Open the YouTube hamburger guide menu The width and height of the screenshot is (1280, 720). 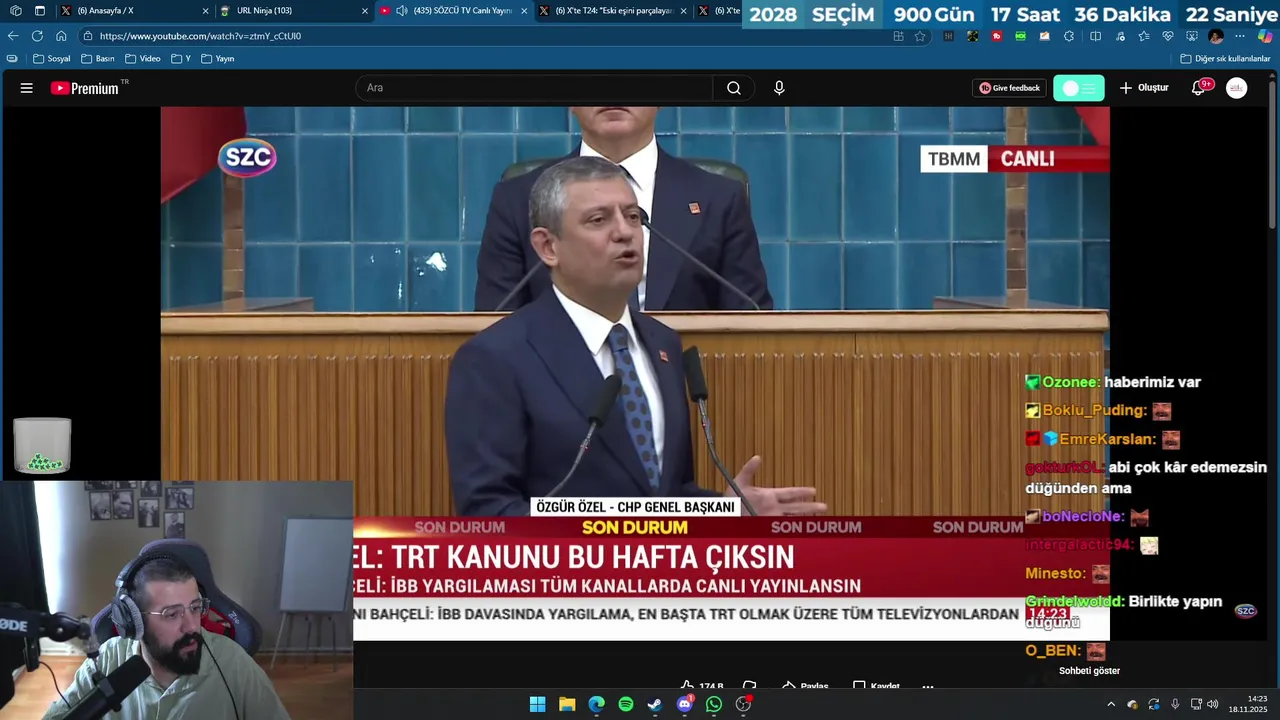pyautogui.click(x=26, y=88)
